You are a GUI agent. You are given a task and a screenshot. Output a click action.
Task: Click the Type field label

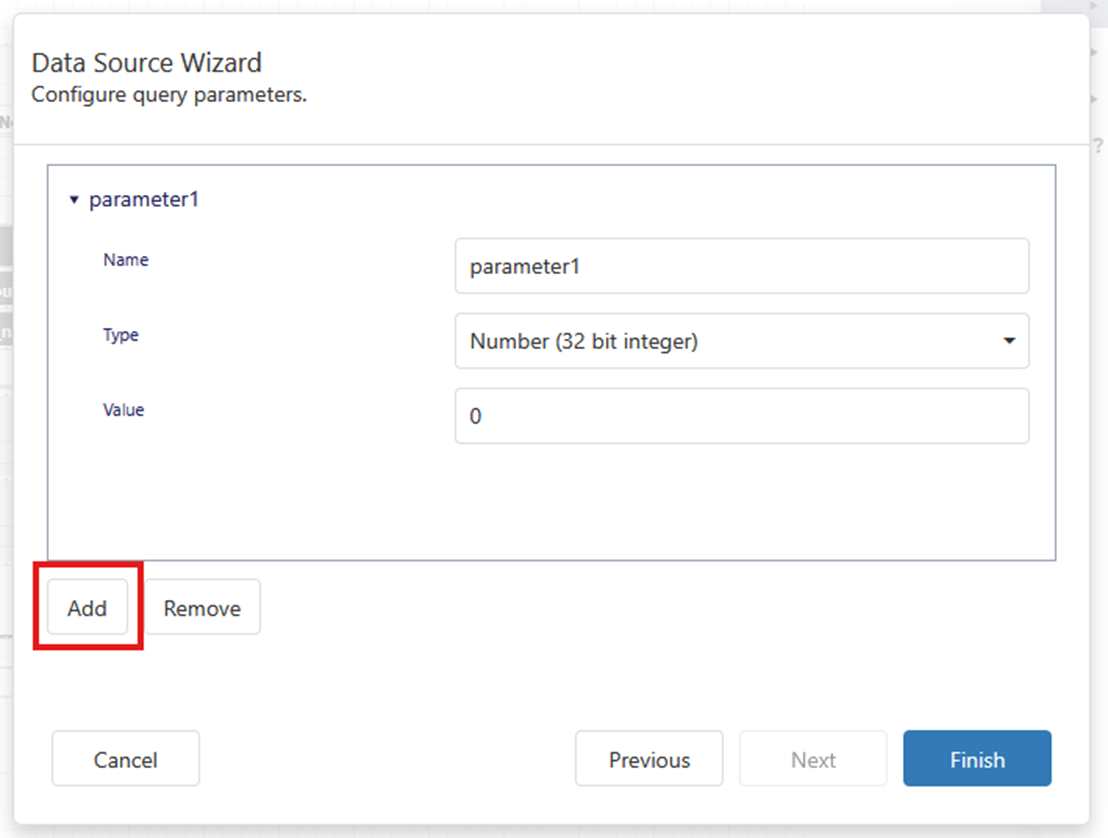[x=121, y=335]
